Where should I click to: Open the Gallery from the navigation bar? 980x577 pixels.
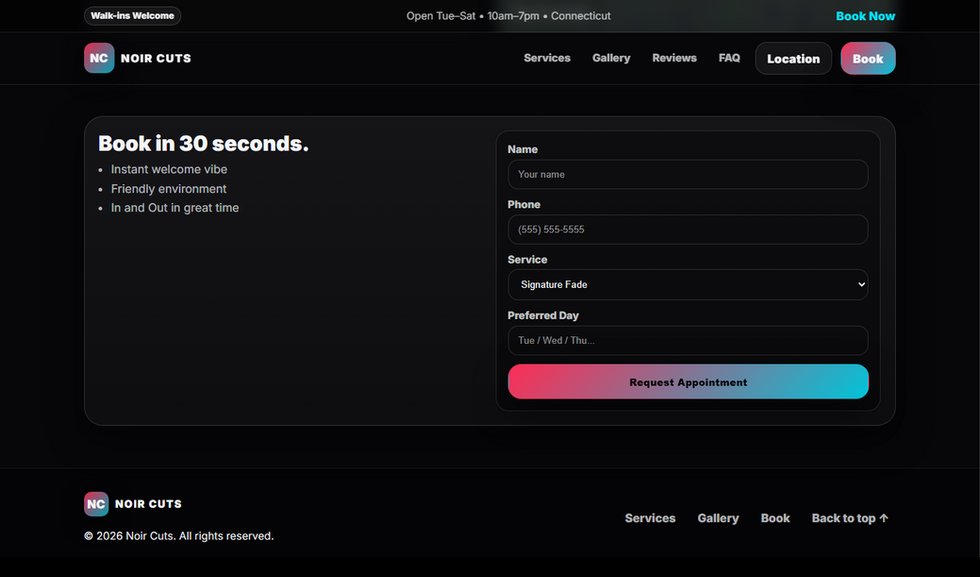click(611, 58)
